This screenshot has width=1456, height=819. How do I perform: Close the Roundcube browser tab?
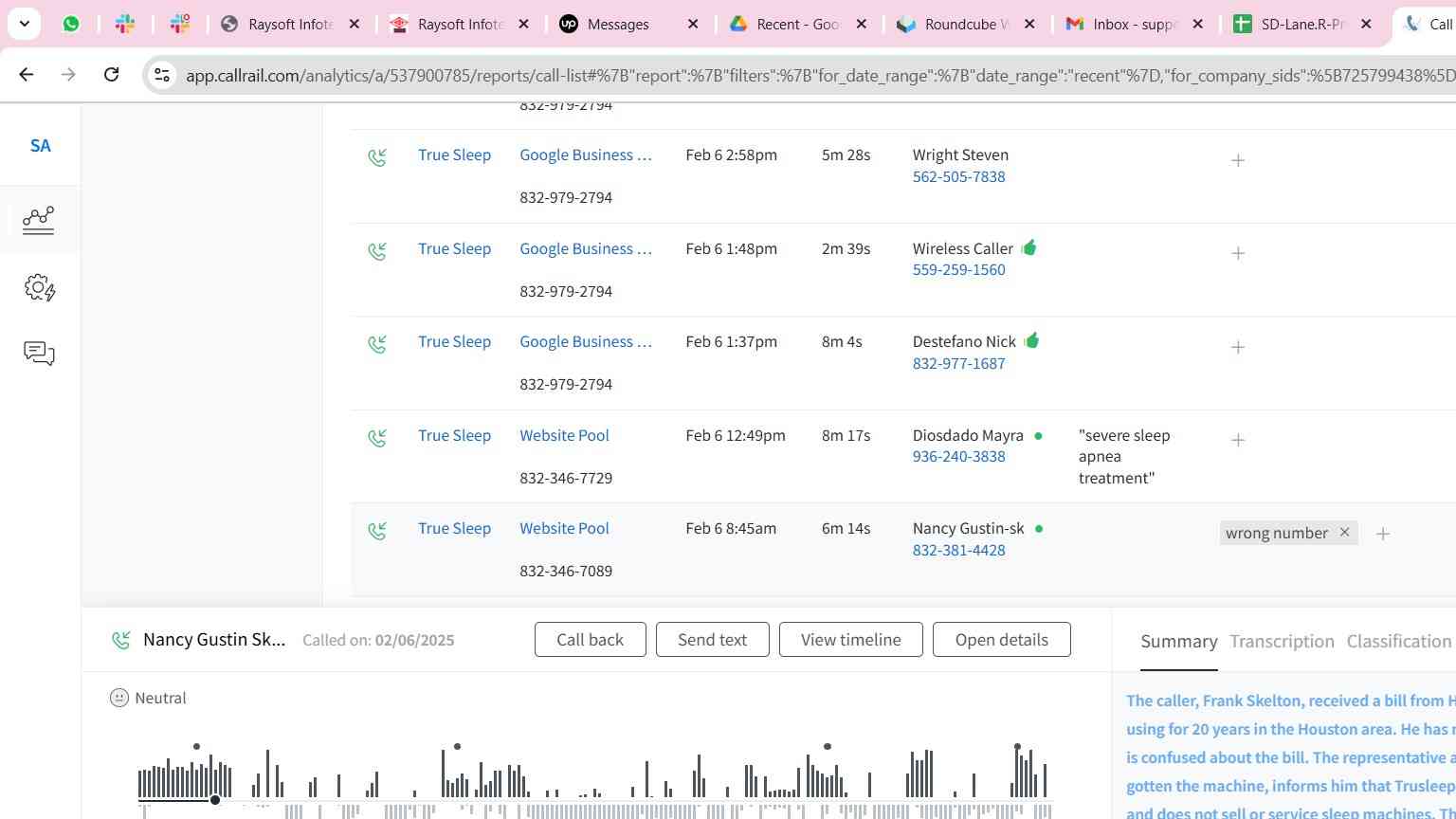(x=1029, y=24)
